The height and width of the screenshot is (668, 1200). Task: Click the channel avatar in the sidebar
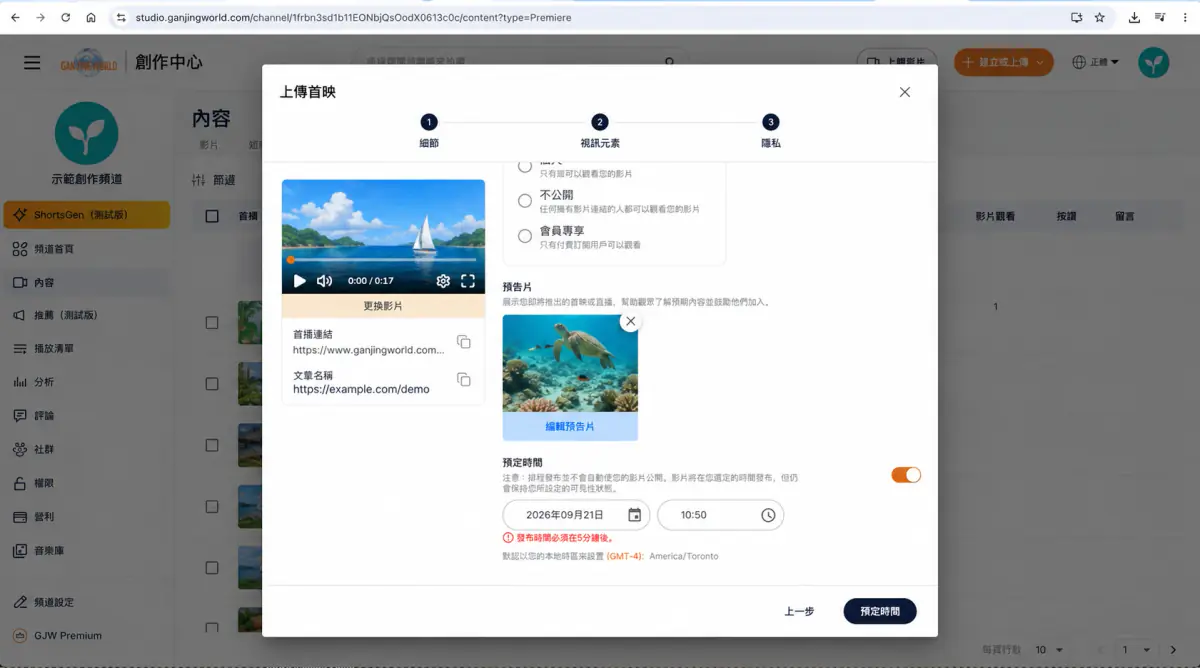[86, 133]
